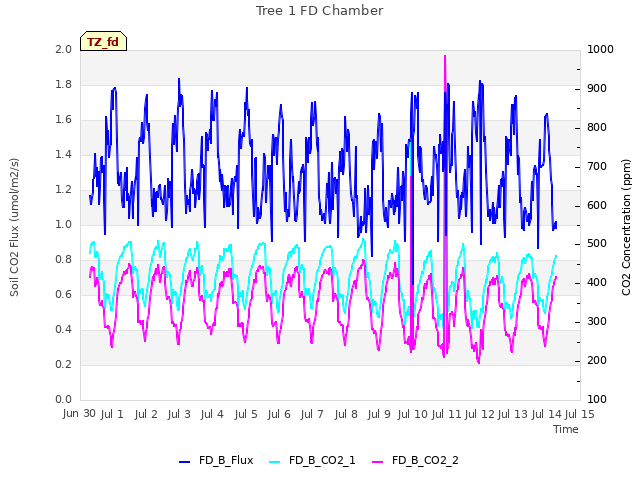The width and height of the screenshot is (640, 480).
Task: Click the 100 ppm right axis label
Action: pos(597,399)
